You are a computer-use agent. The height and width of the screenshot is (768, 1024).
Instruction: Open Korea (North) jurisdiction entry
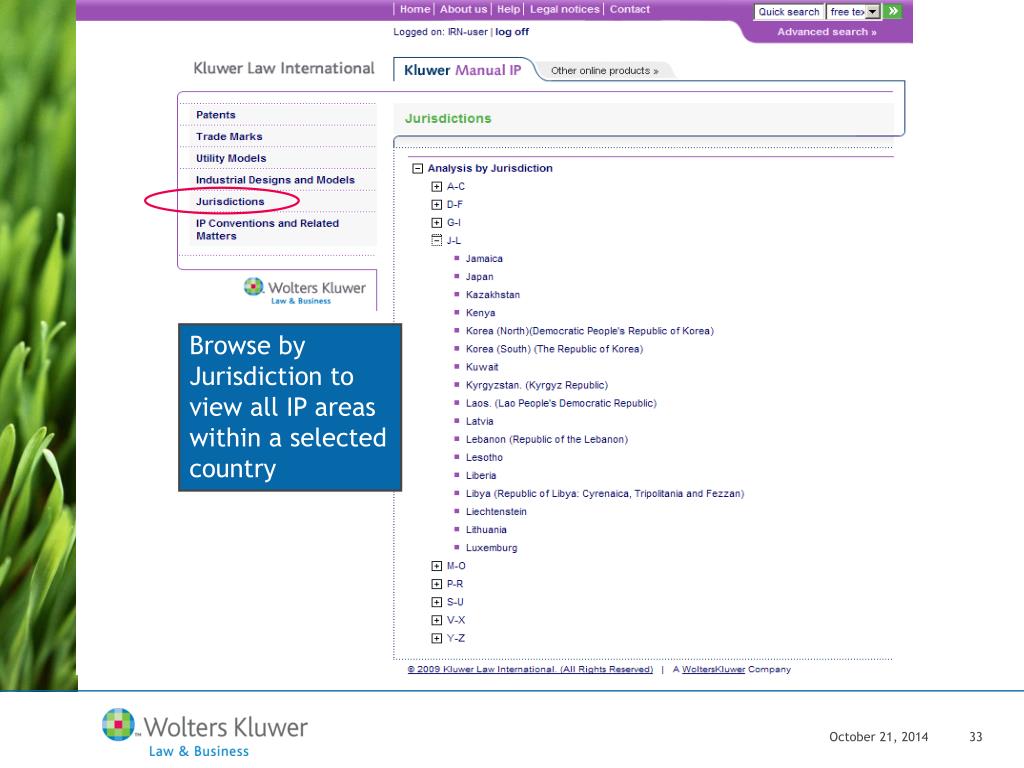[590, 331]
